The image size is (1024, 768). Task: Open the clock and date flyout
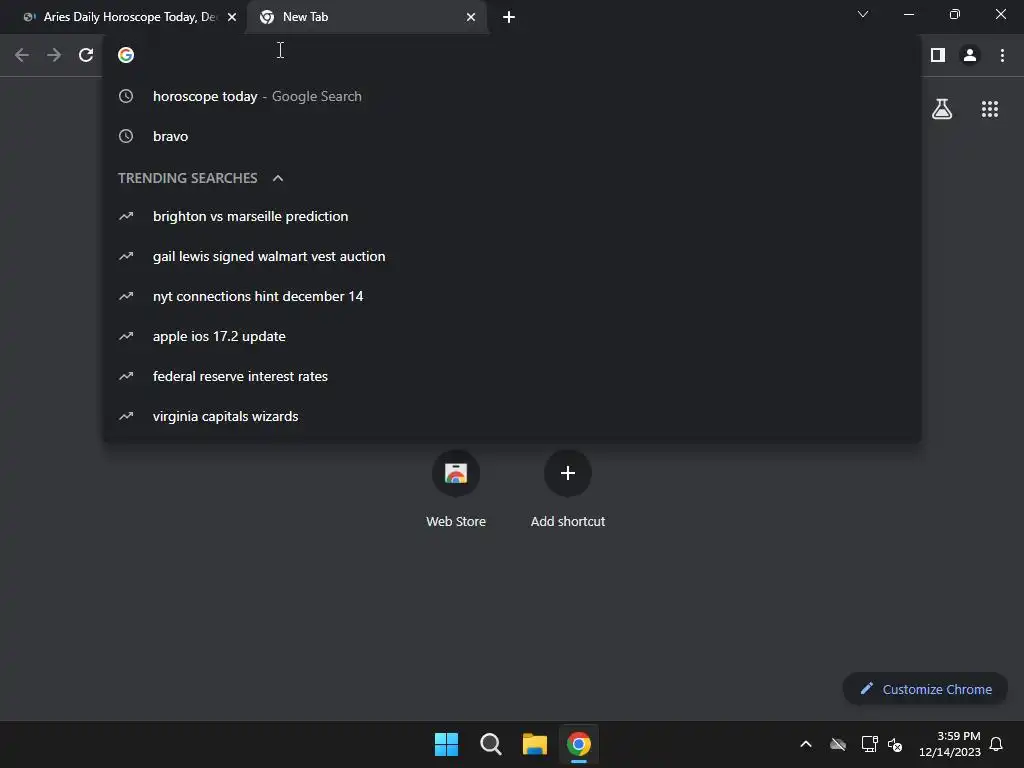tap(950, 744)
